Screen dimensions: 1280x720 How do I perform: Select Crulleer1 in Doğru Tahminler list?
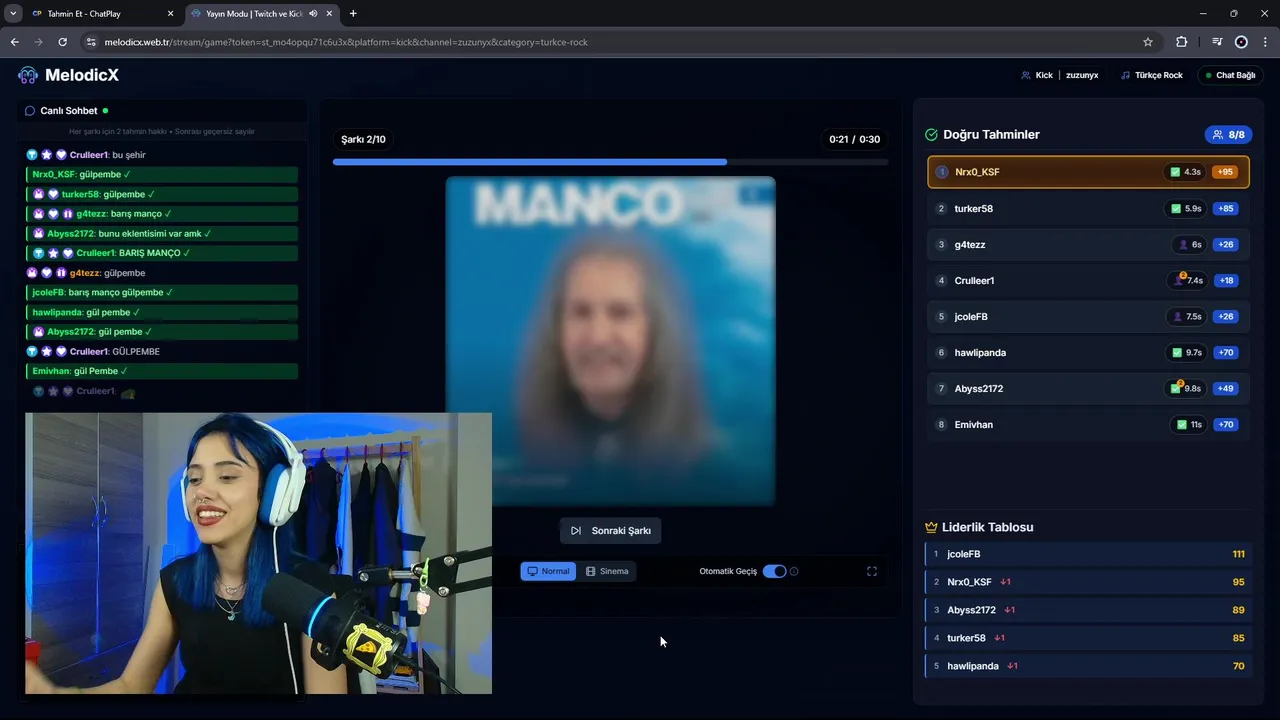[1088, 280]
